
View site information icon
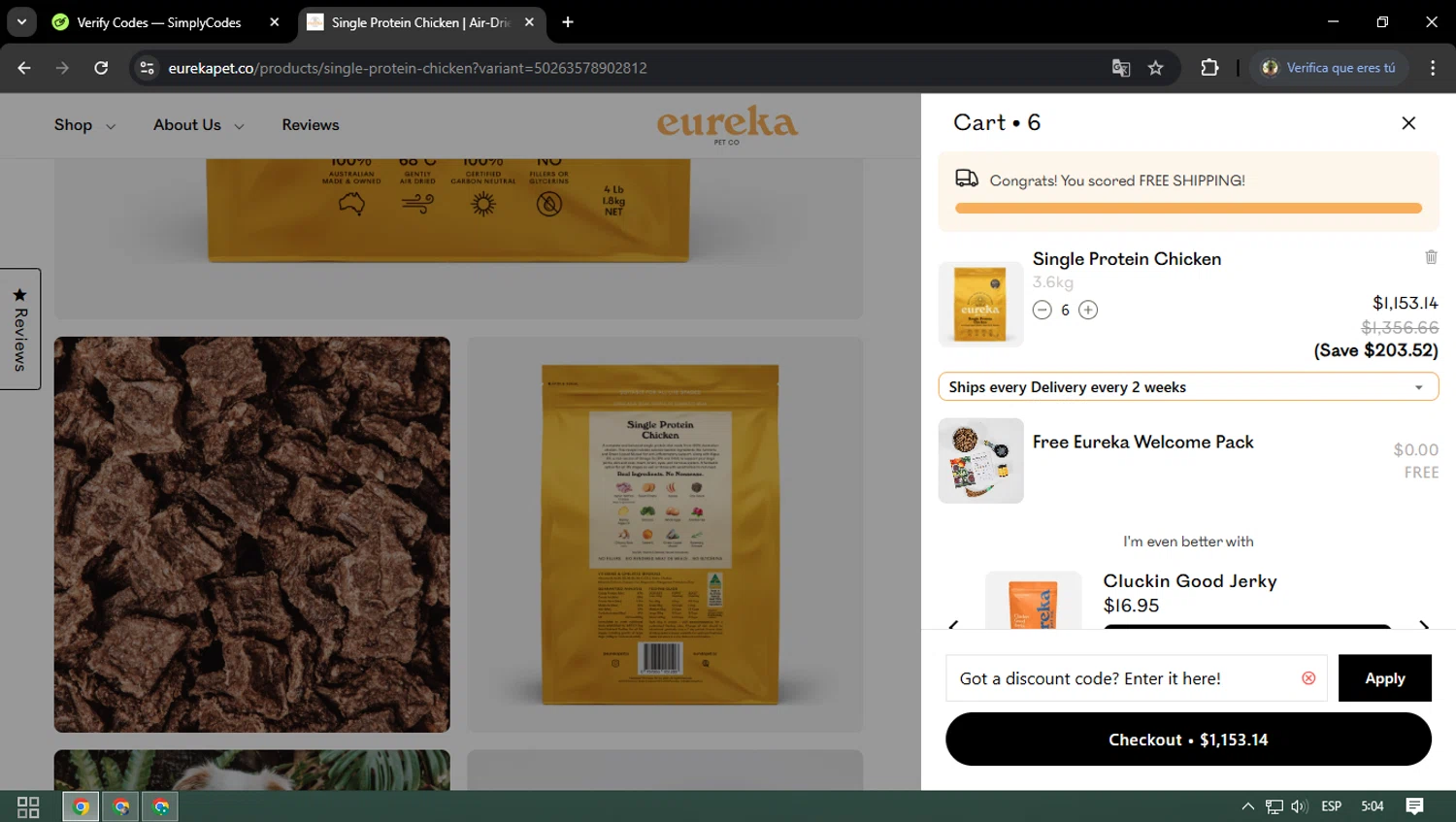point(147,68)
